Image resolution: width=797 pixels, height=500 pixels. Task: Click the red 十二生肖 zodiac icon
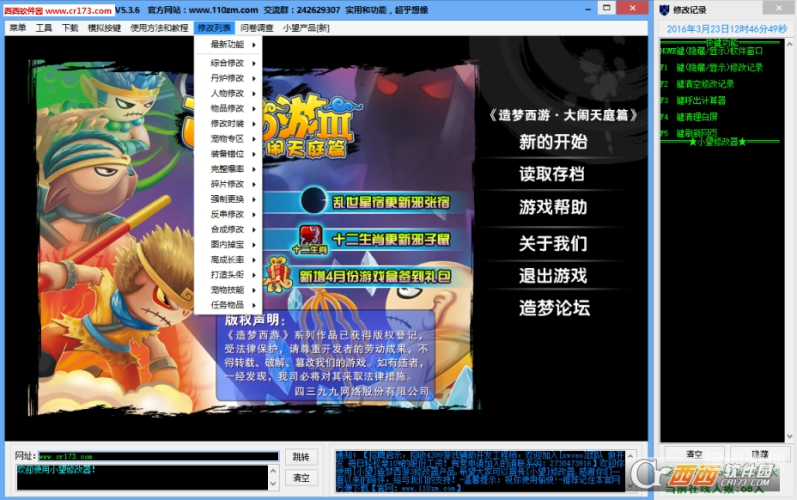click(x=311, y=239)
